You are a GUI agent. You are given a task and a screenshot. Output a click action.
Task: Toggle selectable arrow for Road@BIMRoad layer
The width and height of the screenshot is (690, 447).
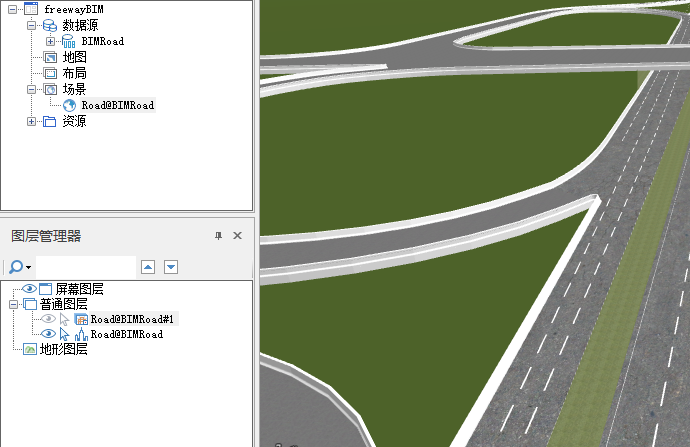[64, 334]
